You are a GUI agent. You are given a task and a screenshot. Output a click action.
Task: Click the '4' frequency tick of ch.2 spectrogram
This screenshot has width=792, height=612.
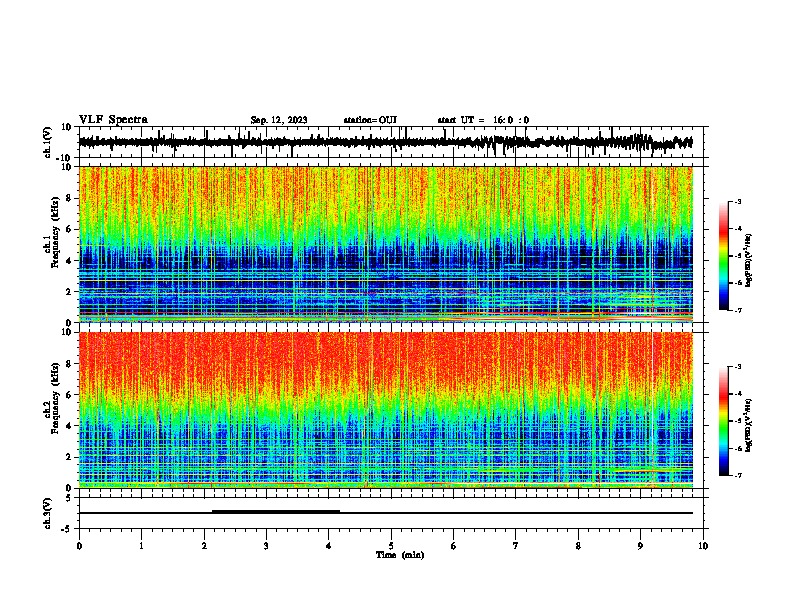[x=69, y=426]
